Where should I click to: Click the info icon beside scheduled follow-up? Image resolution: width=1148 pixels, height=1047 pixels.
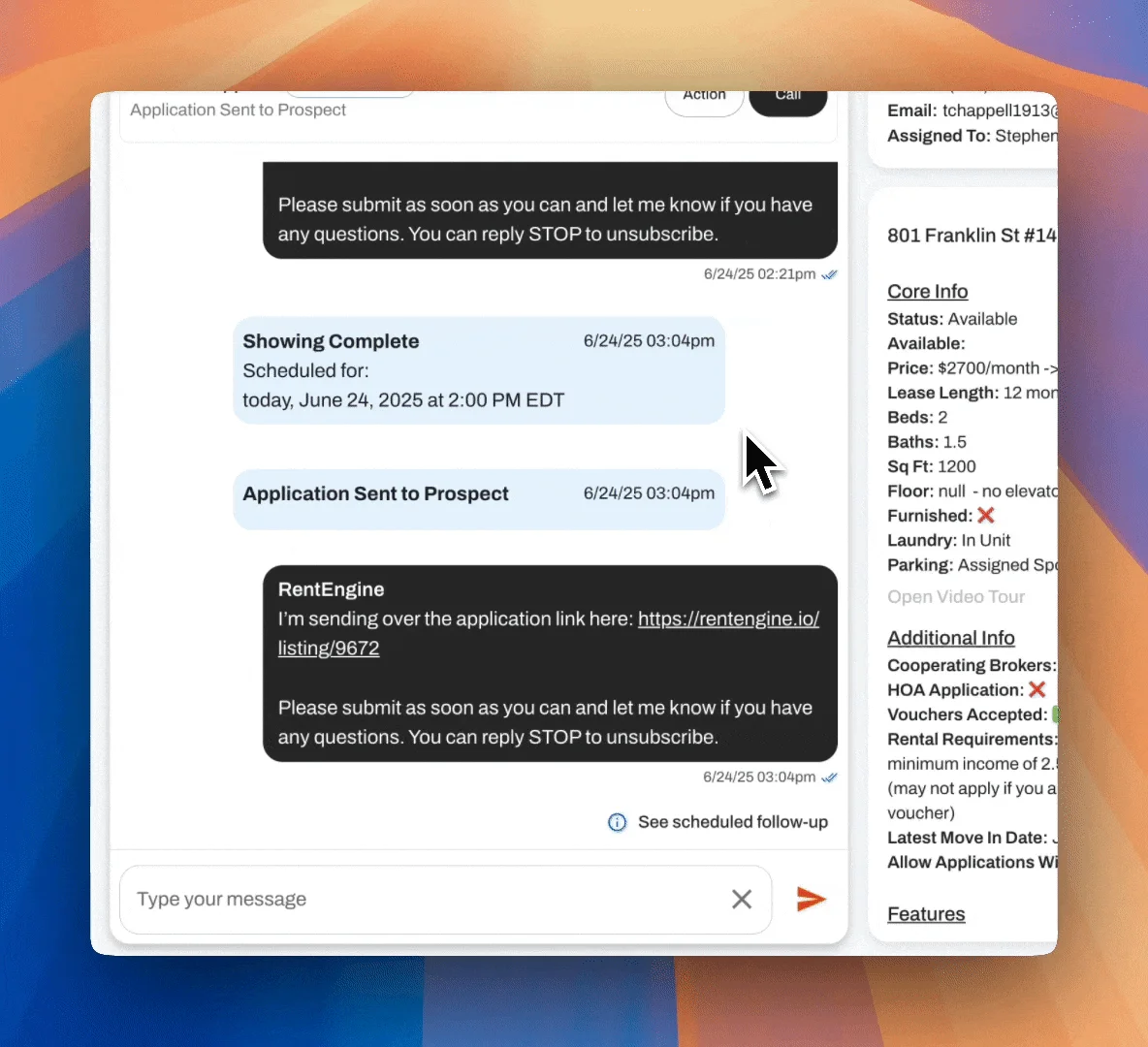click(x=618, y=821)
